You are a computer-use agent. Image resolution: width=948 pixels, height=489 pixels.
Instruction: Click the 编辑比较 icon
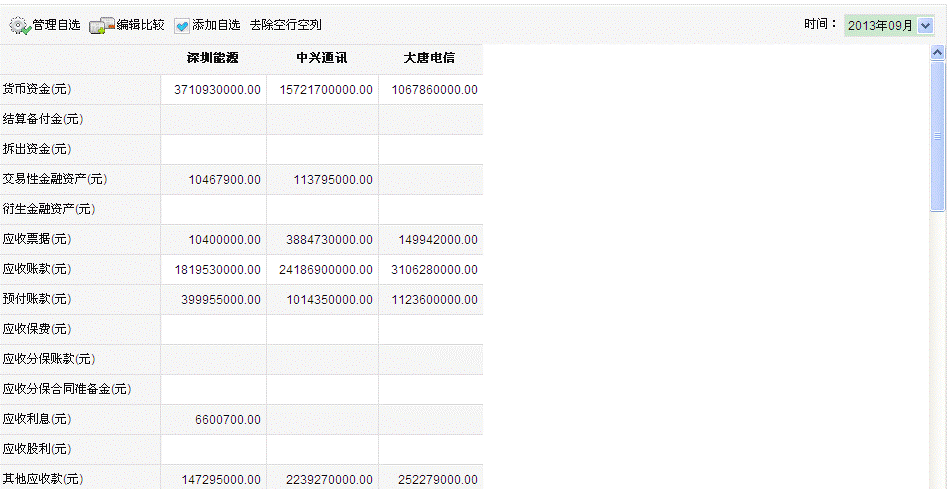click(x=102, y=25)
